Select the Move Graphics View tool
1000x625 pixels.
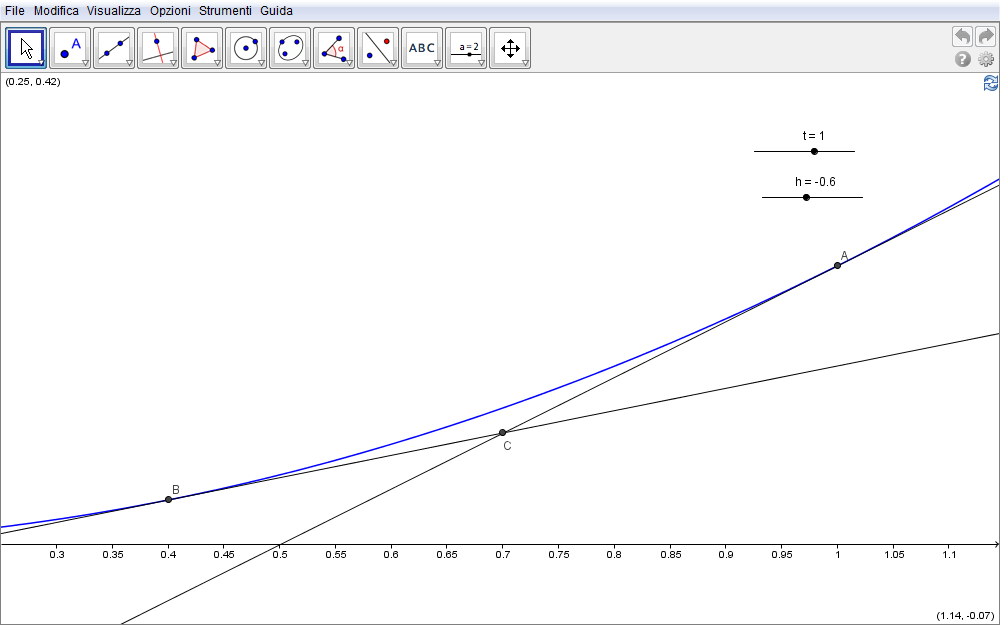pyautogui.click(x=510, y=47)
